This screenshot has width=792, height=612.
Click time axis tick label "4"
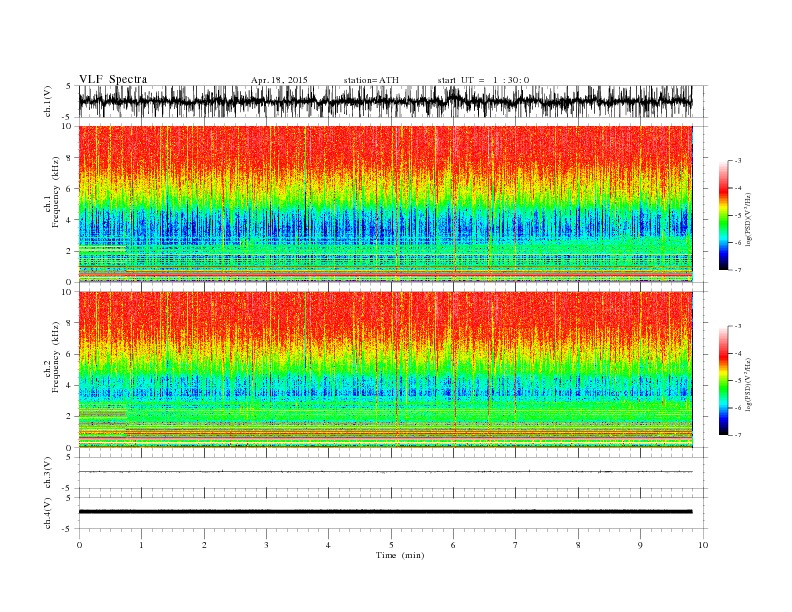pos(328,545)
